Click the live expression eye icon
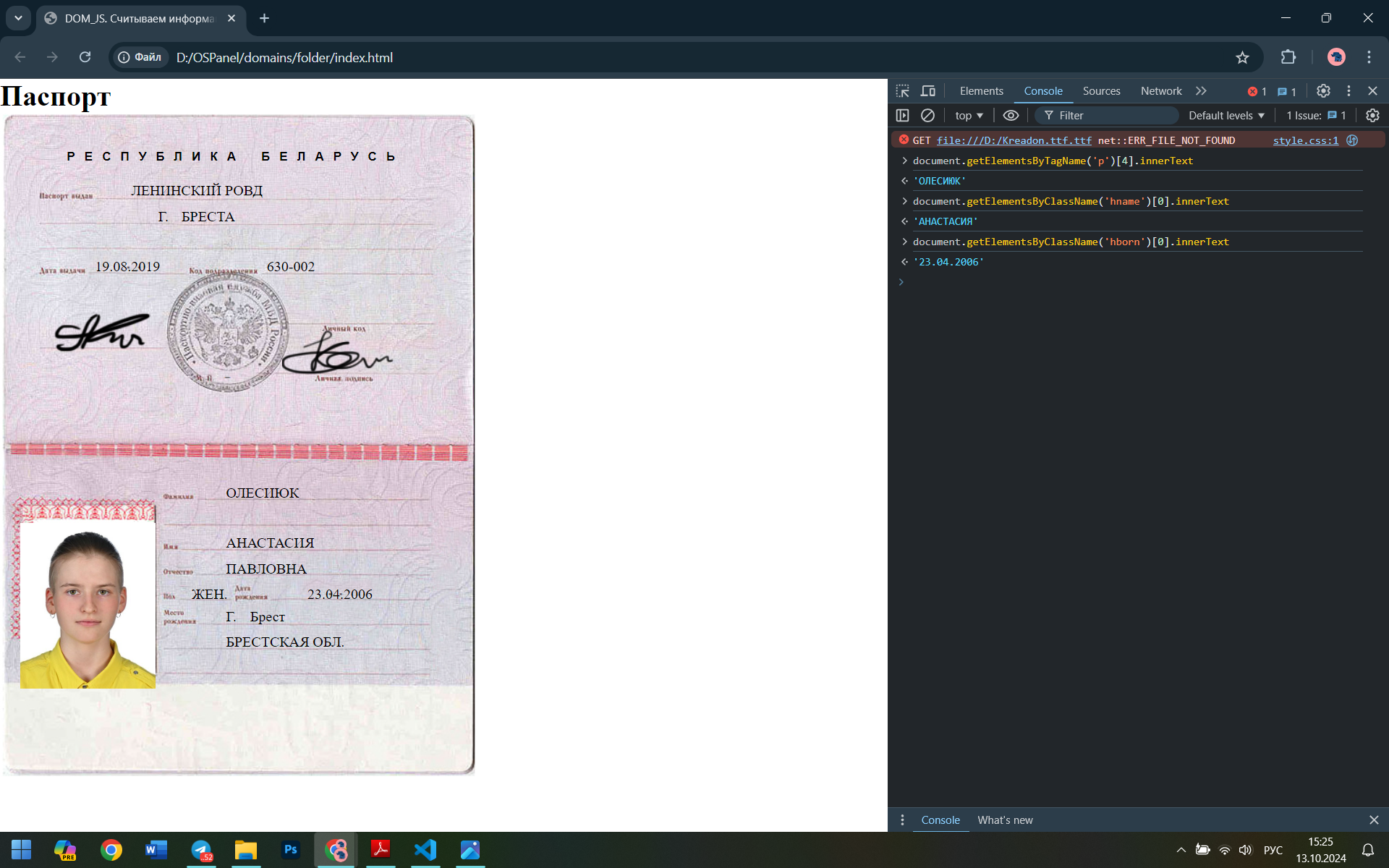This screenshot has height=868, width=1389. (x=1011, y=116)
